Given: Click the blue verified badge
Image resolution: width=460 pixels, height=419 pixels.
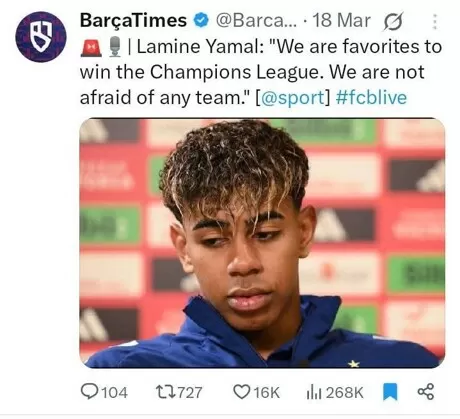Looking at the screenshot, I should pos(201,21).
